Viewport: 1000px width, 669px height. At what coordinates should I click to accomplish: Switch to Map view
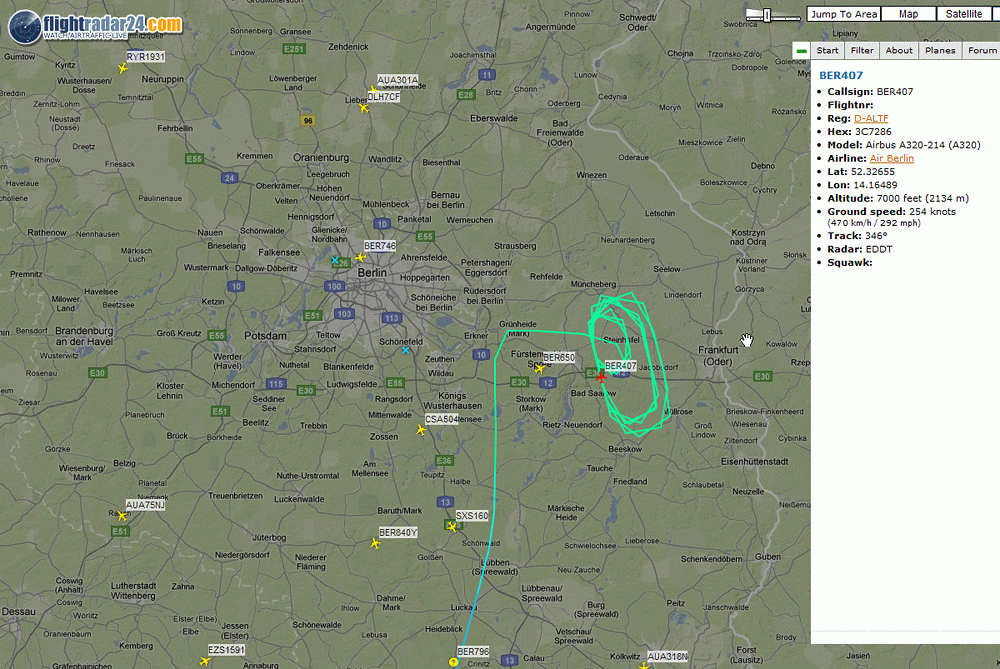coord(908,14)
